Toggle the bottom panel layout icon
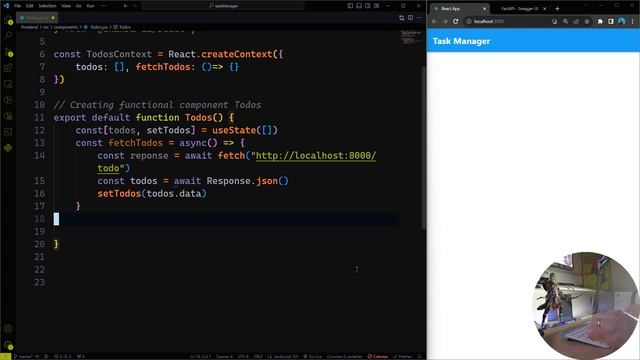Screen dimensions: 640x360 (359, 6)
